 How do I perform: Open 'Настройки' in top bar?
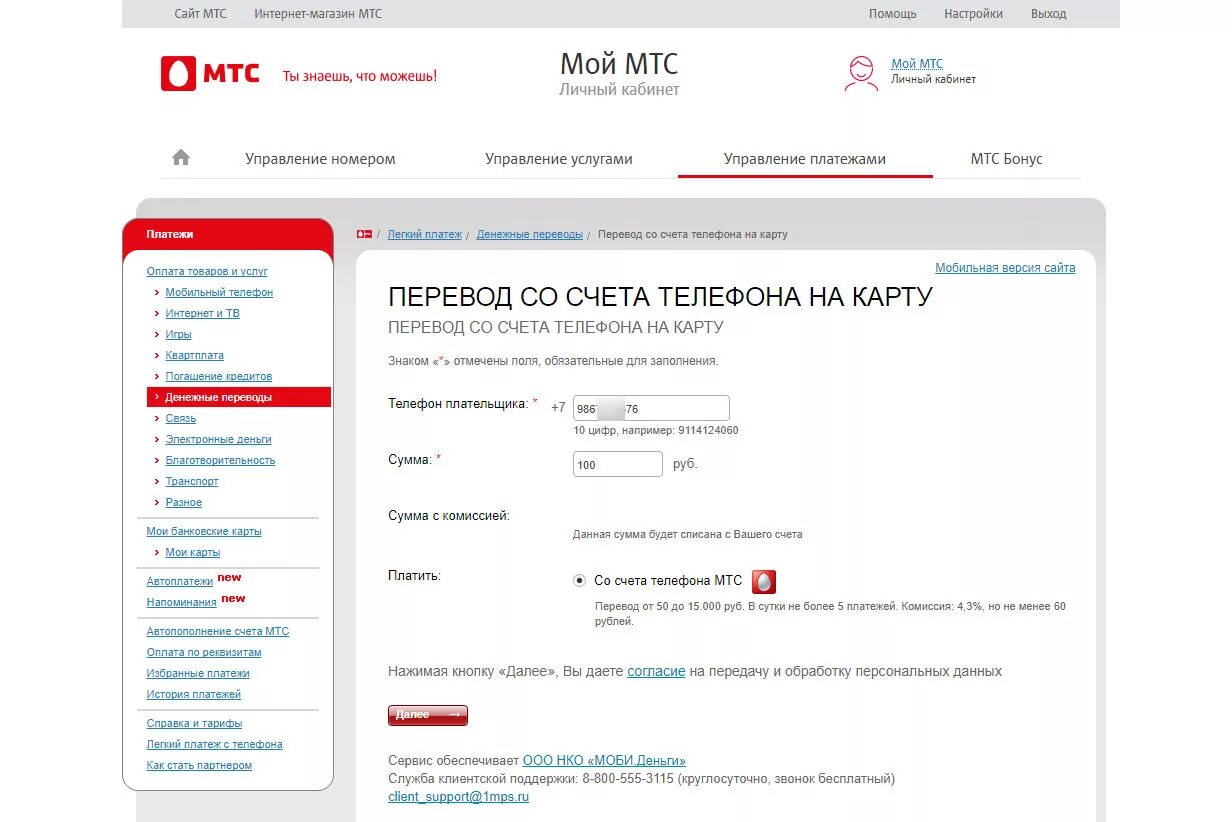[973, 14]
